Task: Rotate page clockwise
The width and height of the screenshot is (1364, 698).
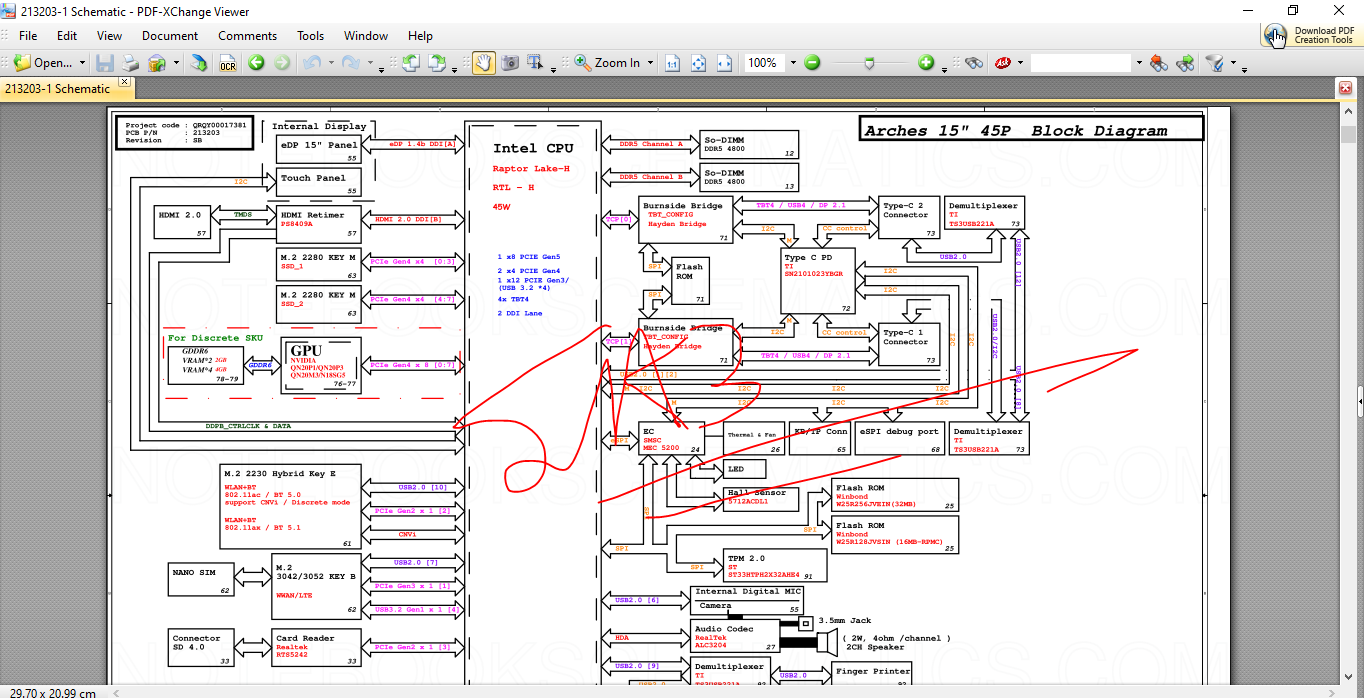Action: pyautogui.click(x=437, y=63)
